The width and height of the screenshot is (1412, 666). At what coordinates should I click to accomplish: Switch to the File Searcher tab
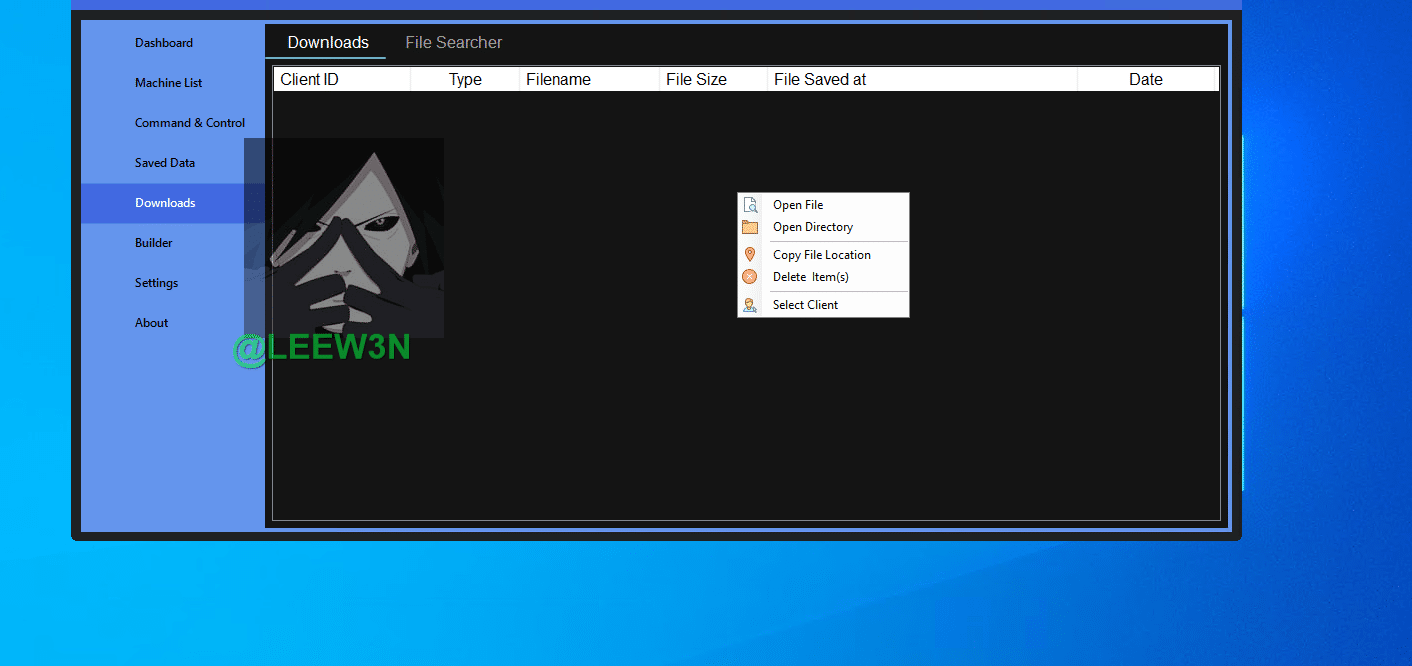click(x=453, y=42)
